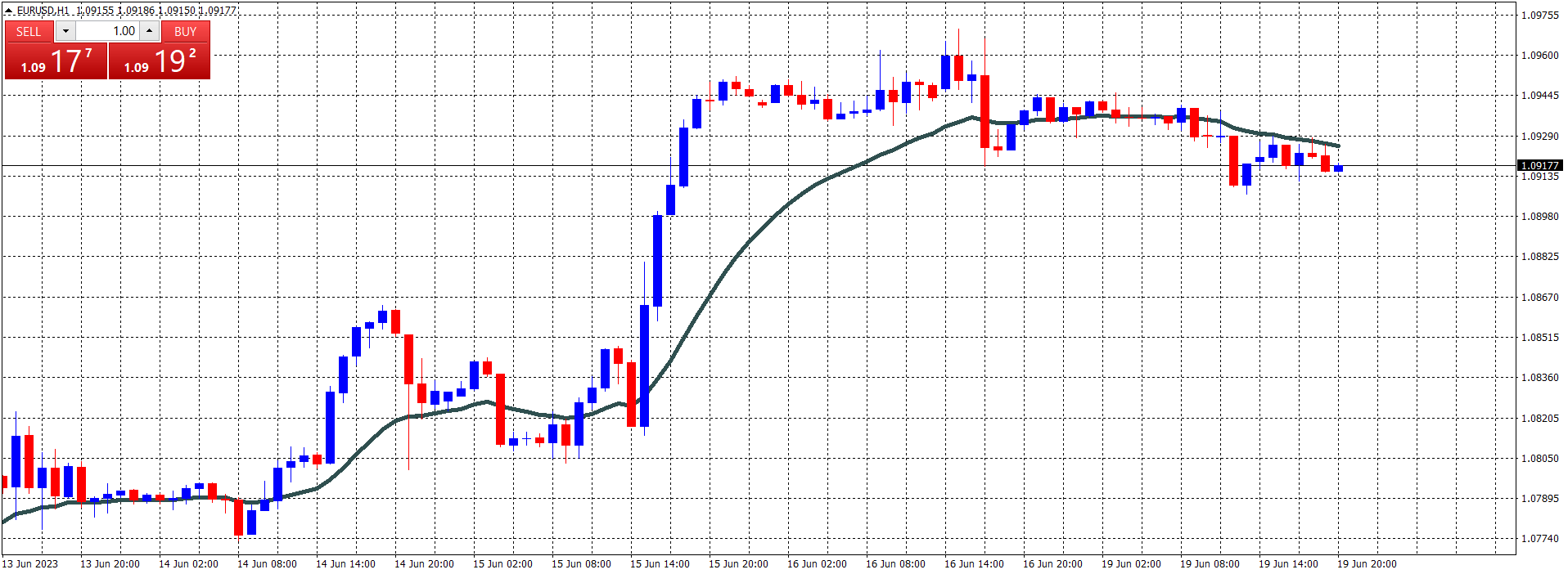This screenshot has height=574, width=1568.
Task: Click the 1.08670 label on the price scale
Action: tap(1539, 297)
